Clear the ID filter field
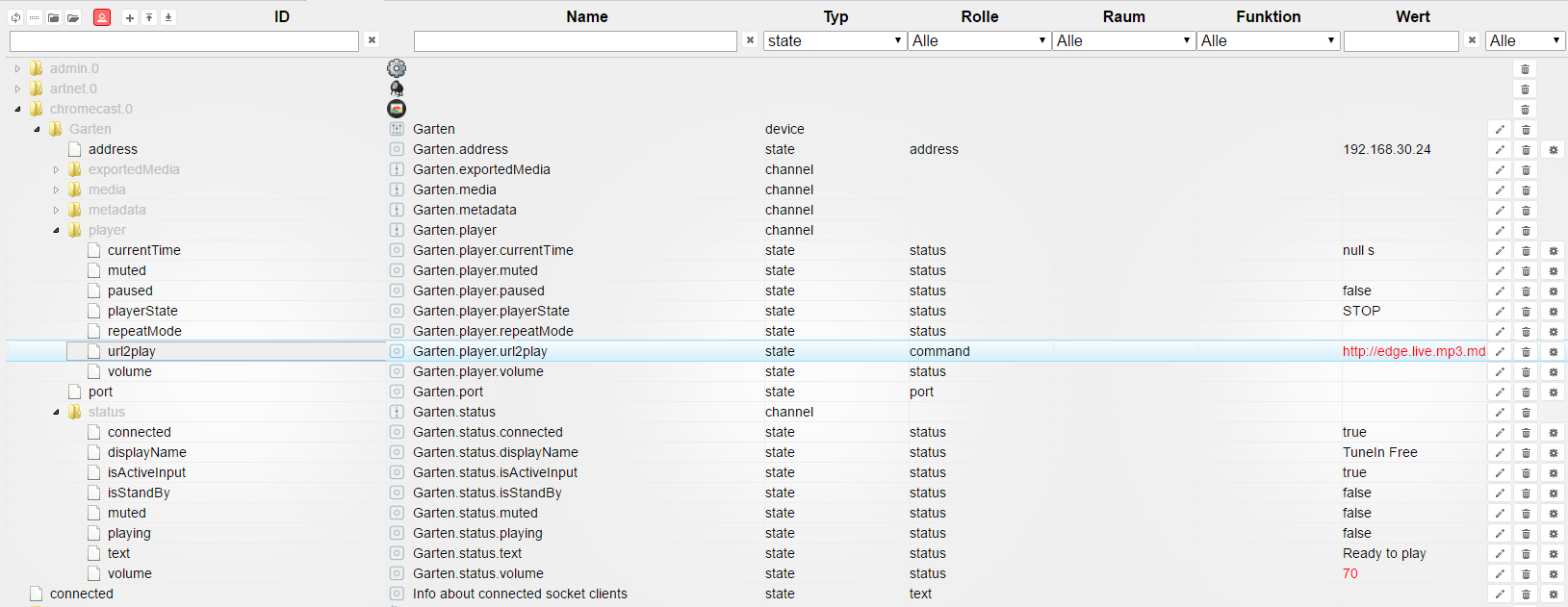This screenshot has width=1568, height=607. pyautogui.click(x=373, y=40)
